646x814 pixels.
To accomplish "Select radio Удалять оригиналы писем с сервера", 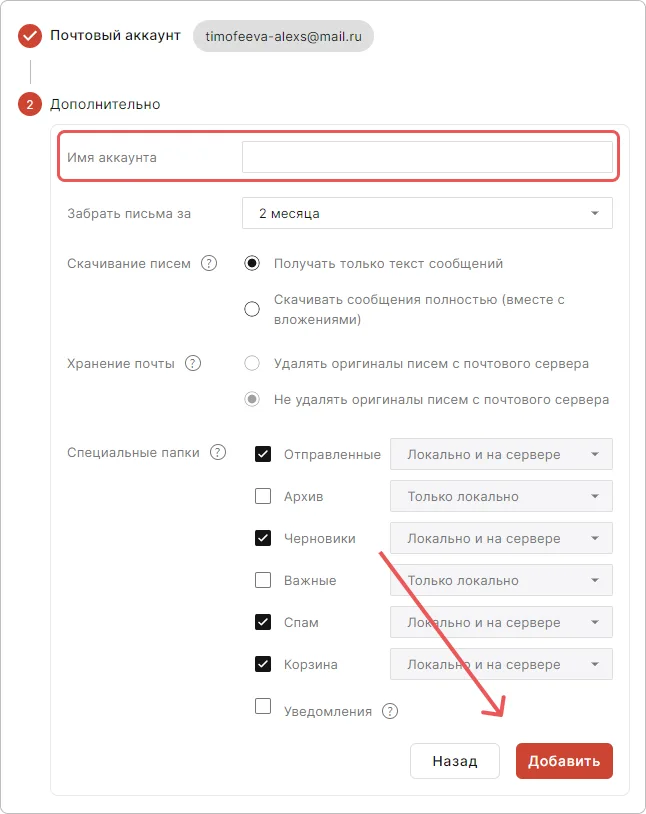I will [x=252, y=363].
